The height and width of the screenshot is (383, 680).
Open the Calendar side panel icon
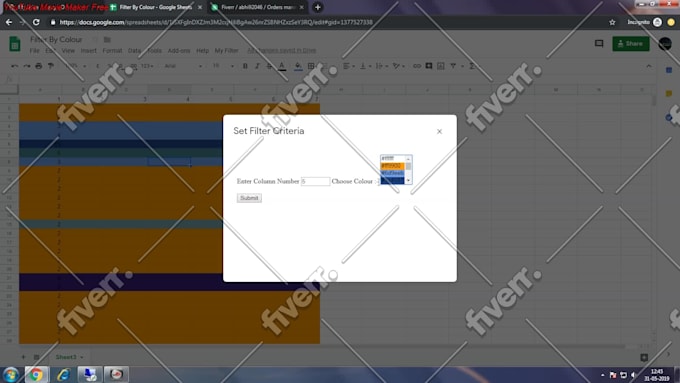coord(669,70)
